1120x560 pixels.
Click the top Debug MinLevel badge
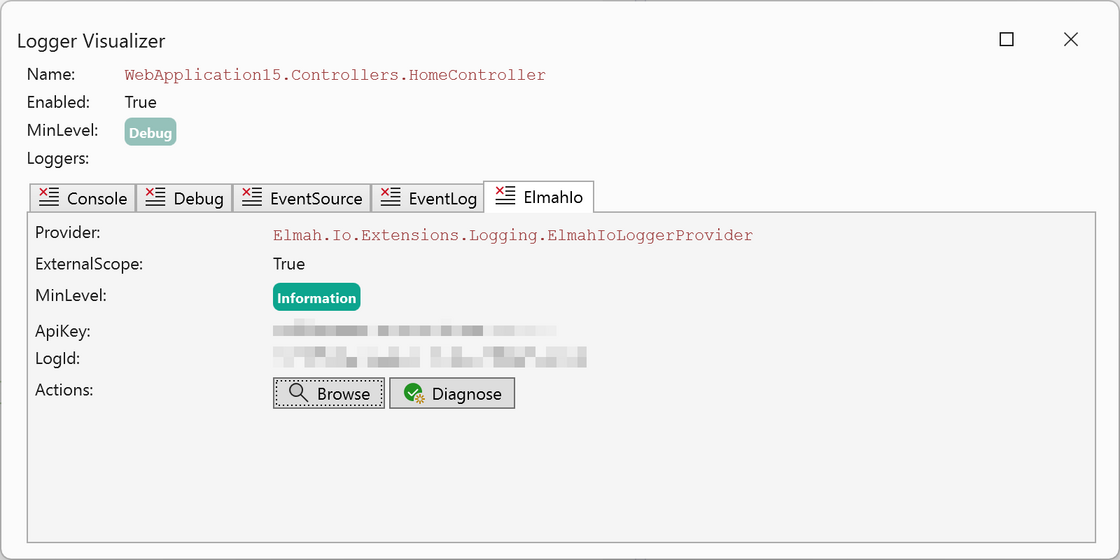pos(150,132)
